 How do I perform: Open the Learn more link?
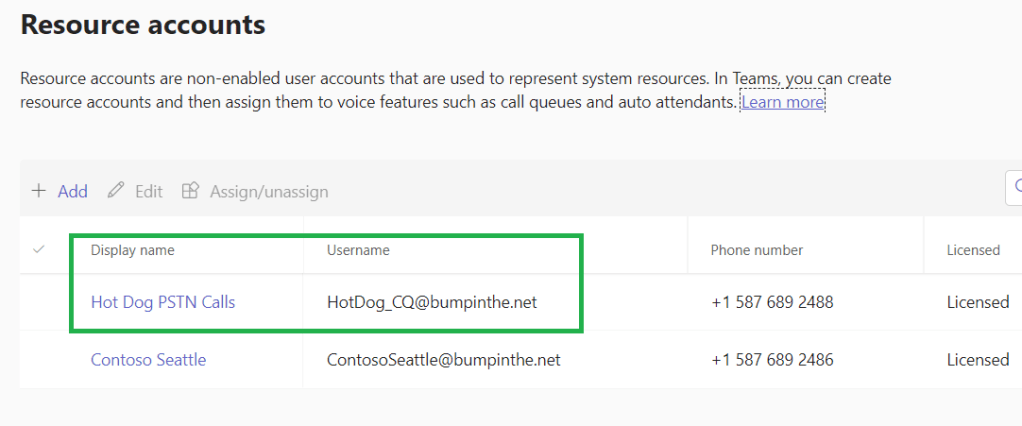click(782, 102)
